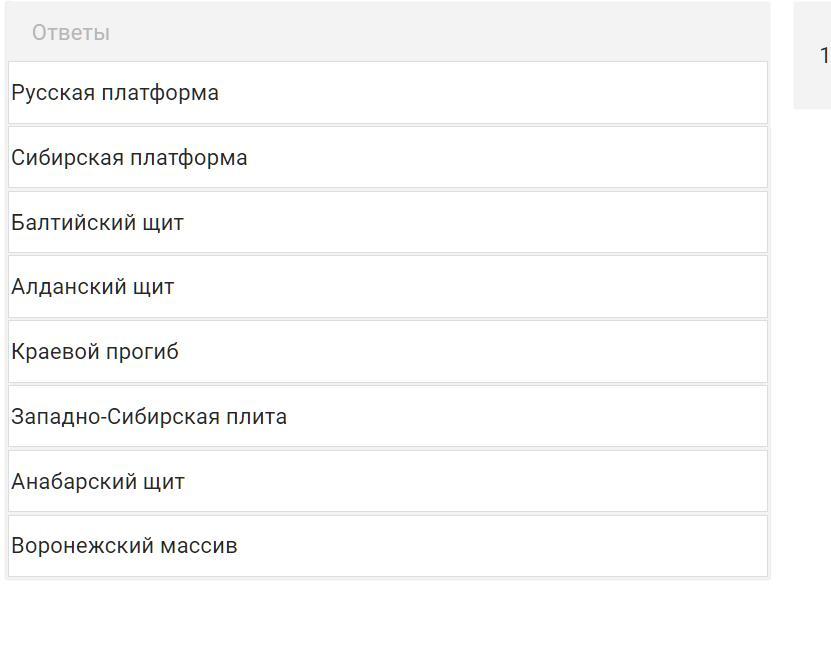831x652 pixels.
Task: Choose Западно-Сибирская плита from answers
Action: (388, 416)
